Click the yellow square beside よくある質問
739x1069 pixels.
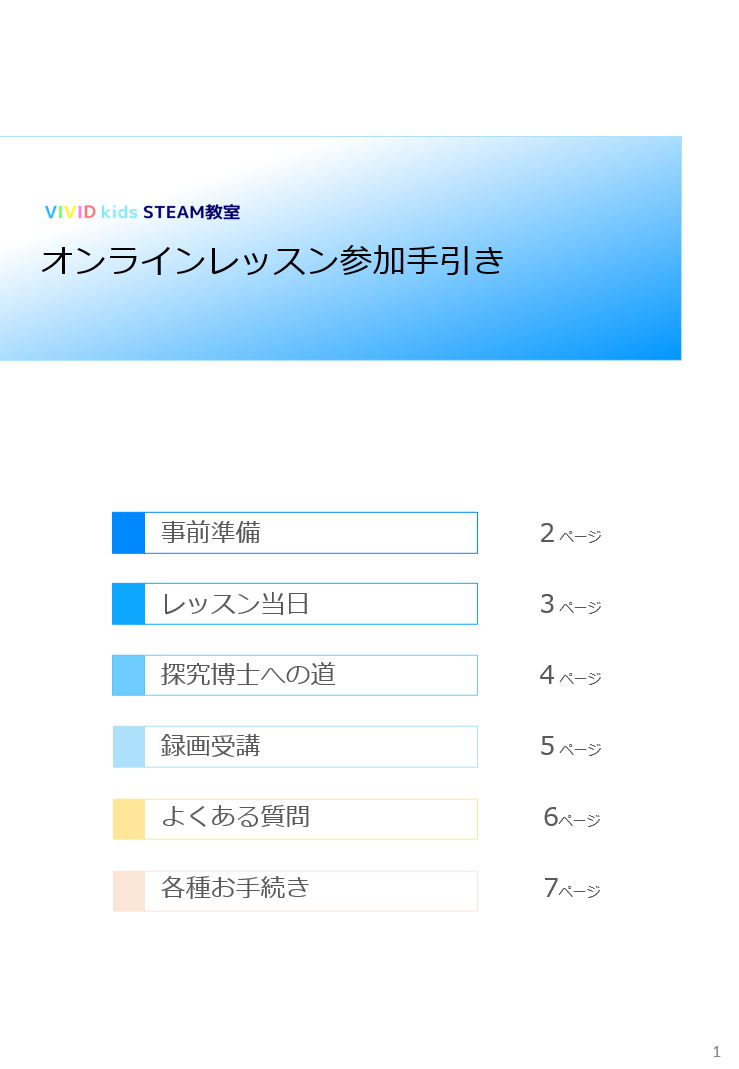pyautogui.click(x=128, y=819)
